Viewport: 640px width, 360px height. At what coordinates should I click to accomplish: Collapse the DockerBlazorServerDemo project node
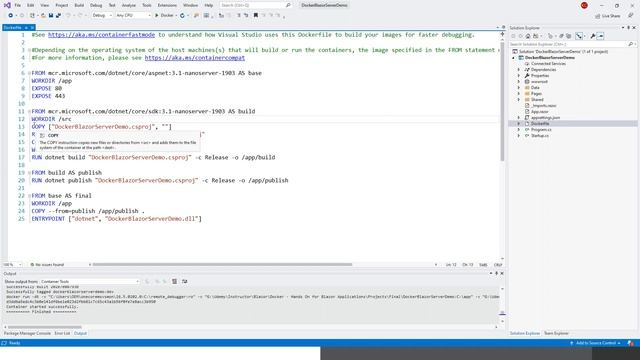514,58
